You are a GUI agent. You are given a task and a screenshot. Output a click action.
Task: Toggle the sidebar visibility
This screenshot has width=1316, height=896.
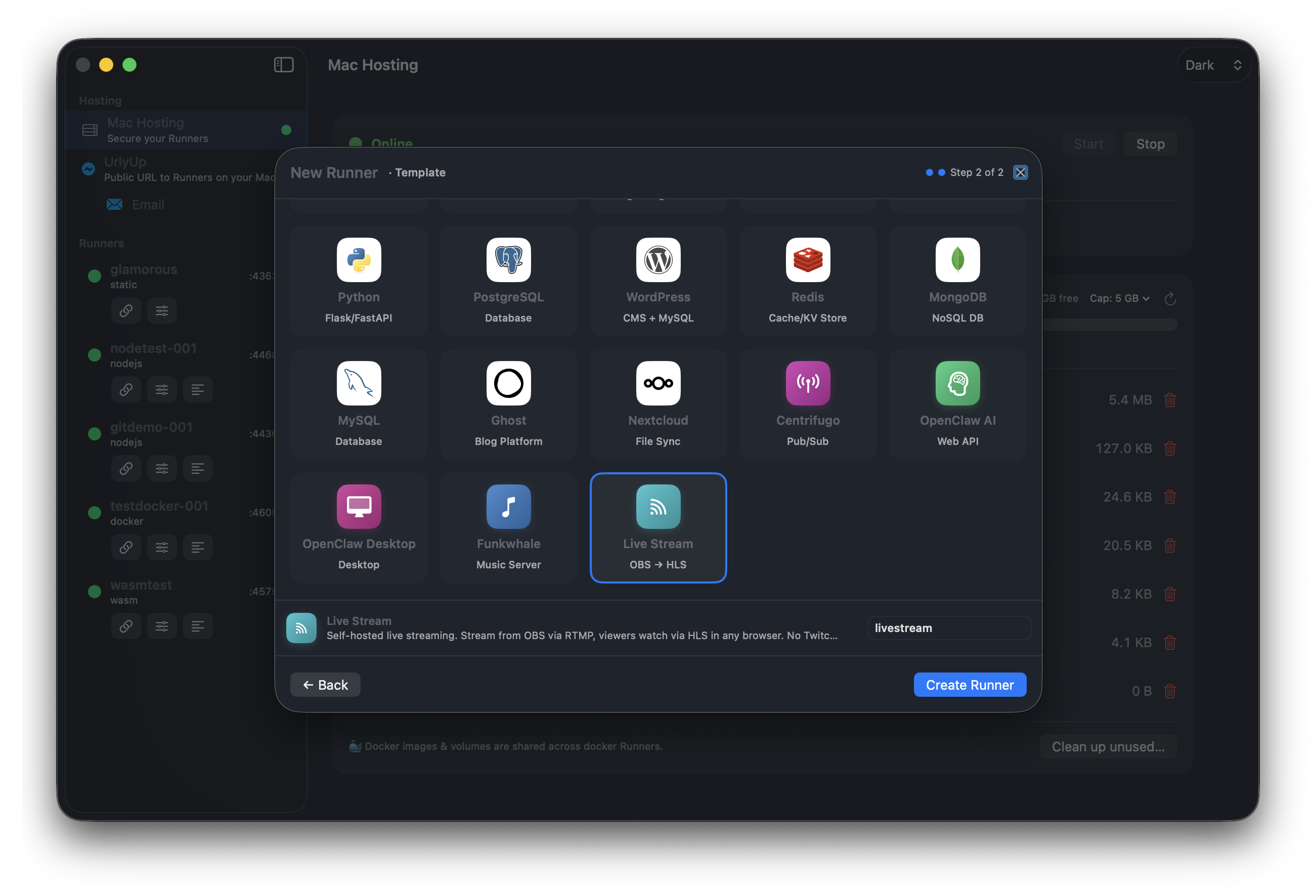[x=284, y=65]
